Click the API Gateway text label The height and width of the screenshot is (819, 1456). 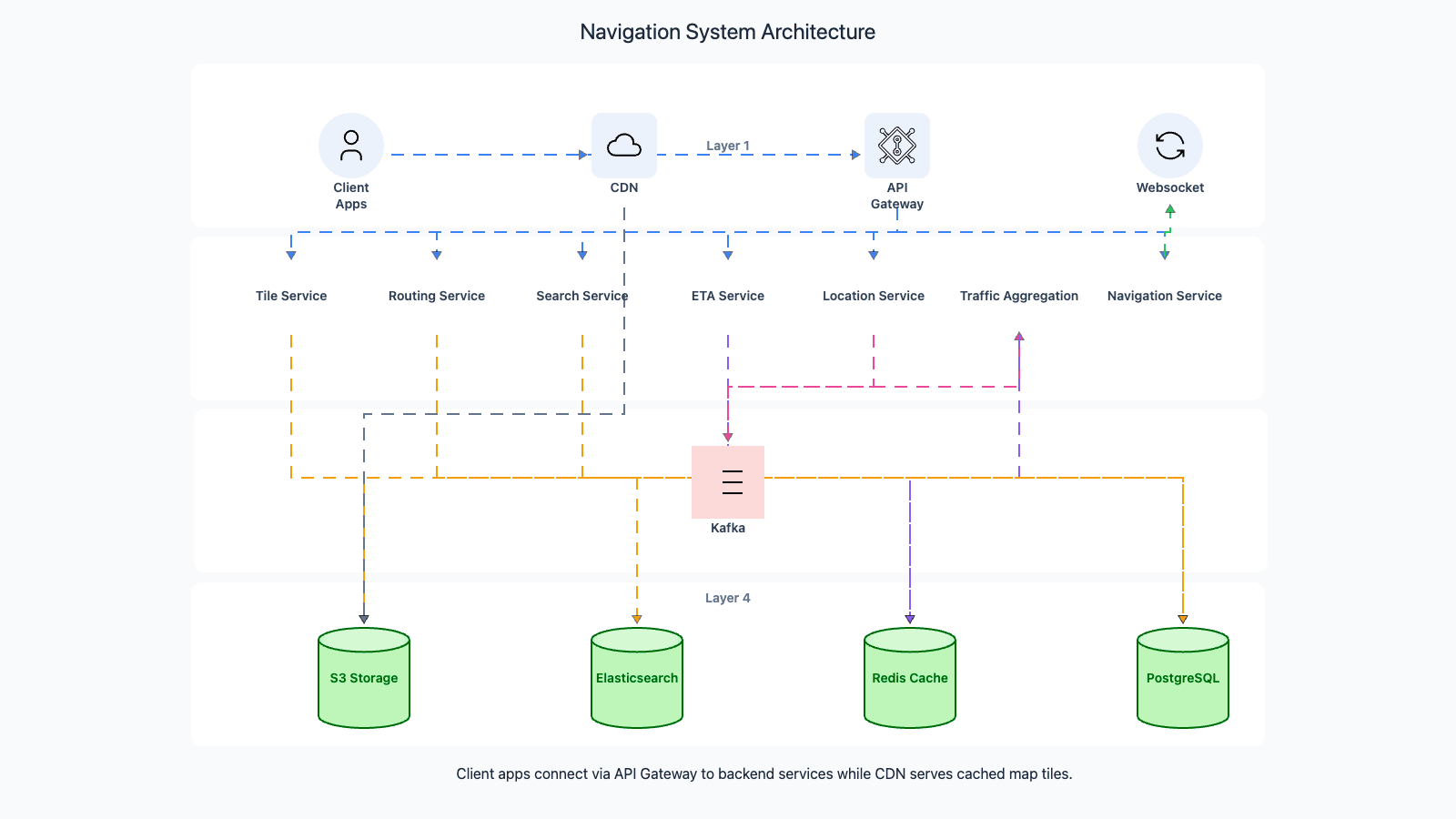[x=897, y=196]
